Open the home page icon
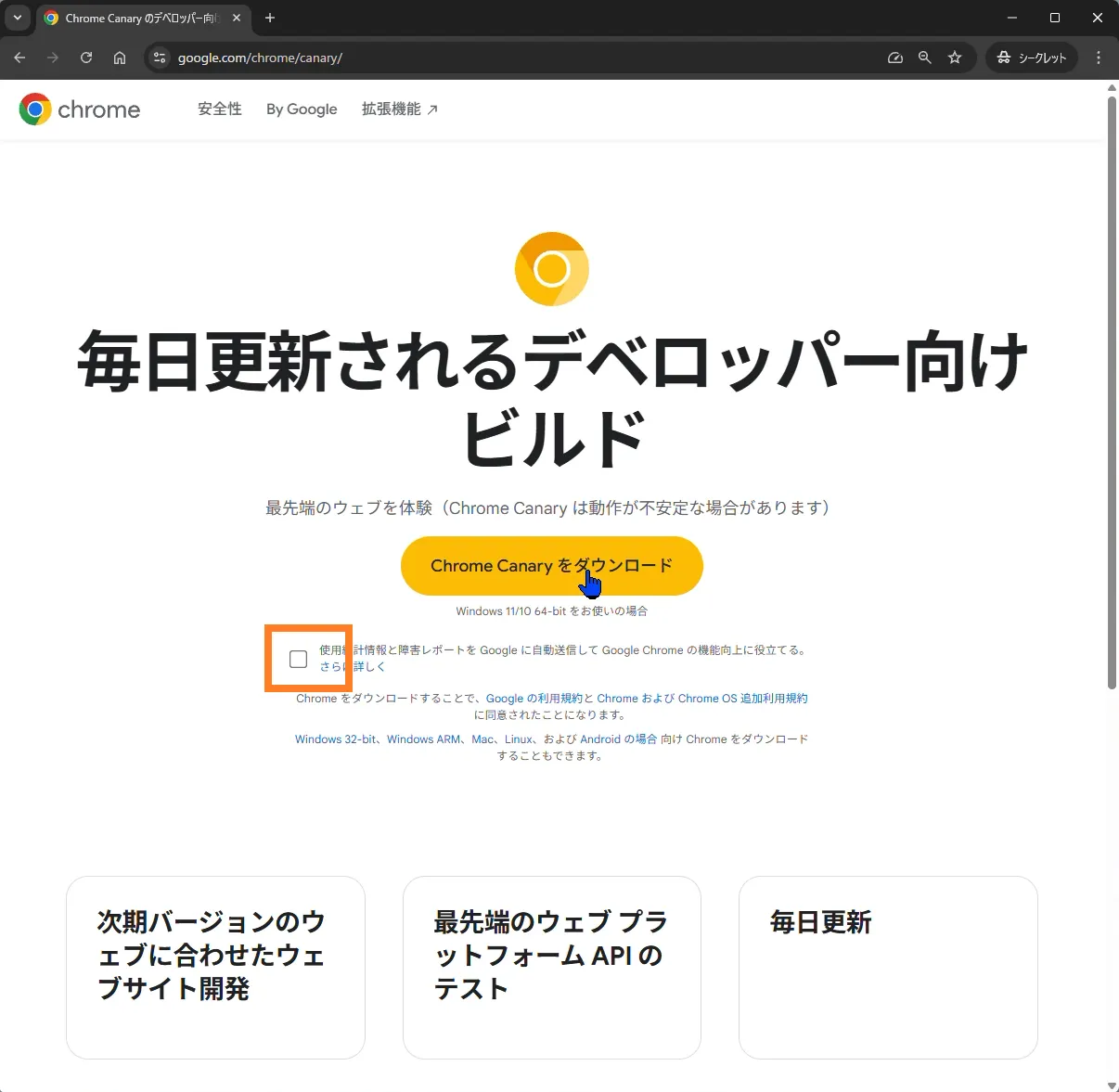This screenshot has height=1092, width=1119. point(120,58)
